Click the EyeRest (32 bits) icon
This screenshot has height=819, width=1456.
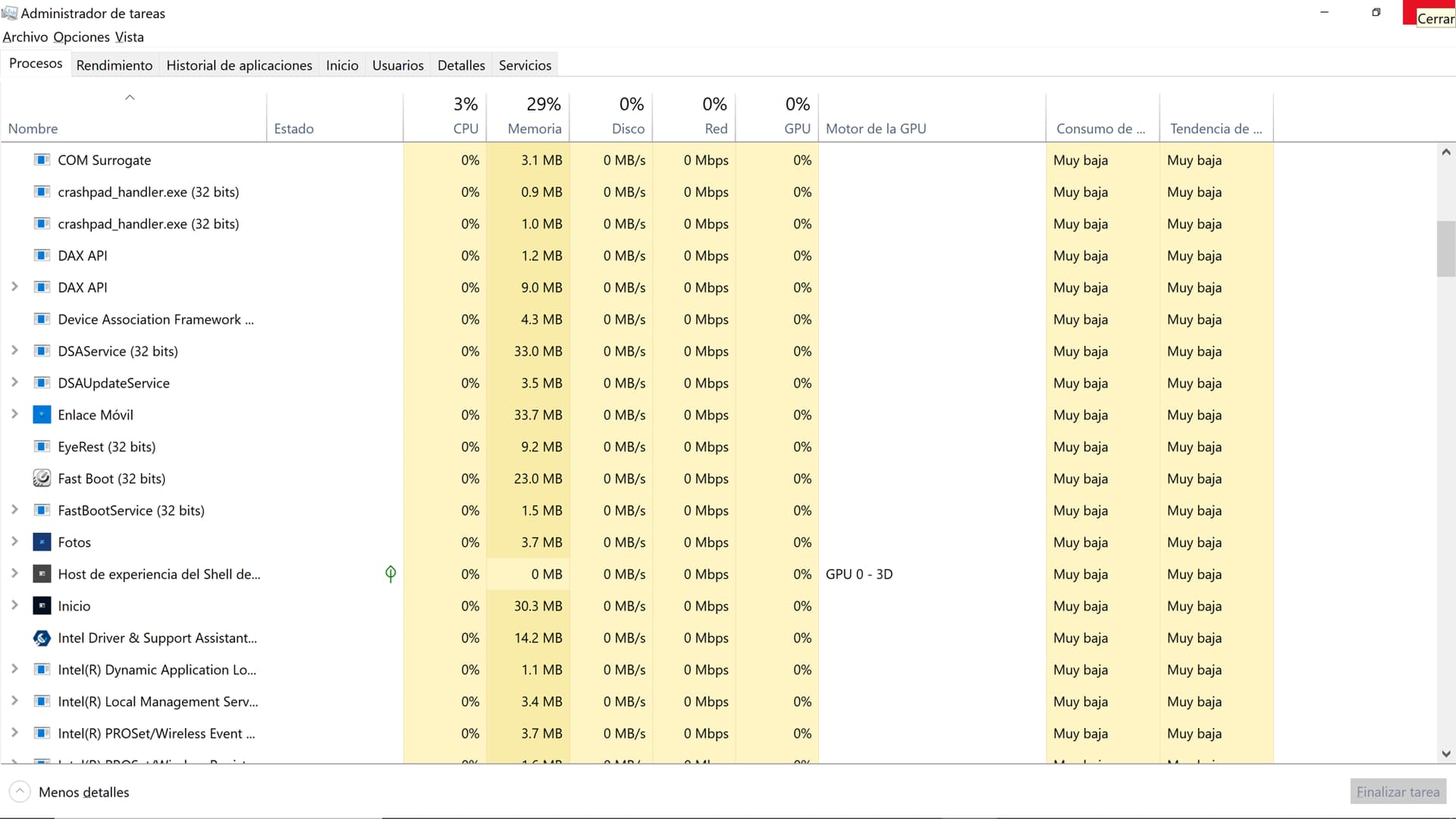coord(42,447)
